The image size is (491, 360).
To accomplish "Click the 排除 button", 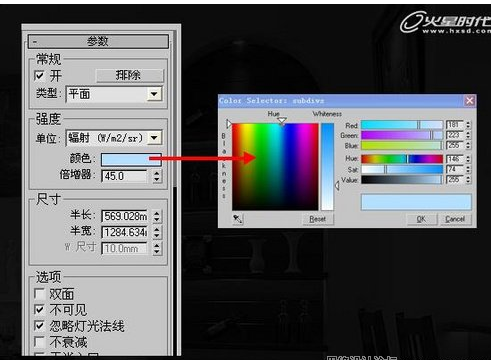I will (x=130, y=75).
